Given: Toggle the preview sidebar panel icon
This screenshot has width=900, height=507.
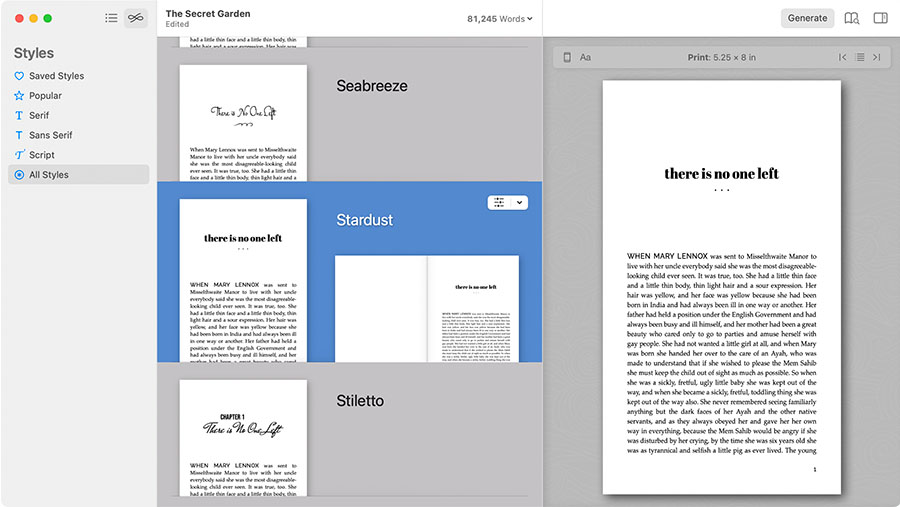Looking at the screenshot, I should click(880, 18).
